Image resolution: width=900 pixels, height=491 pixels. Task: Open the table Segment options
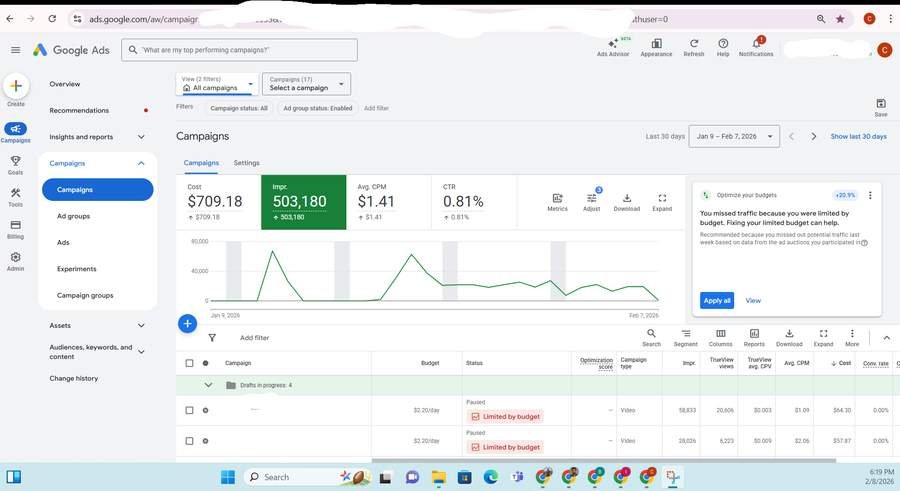click(686, 338)
